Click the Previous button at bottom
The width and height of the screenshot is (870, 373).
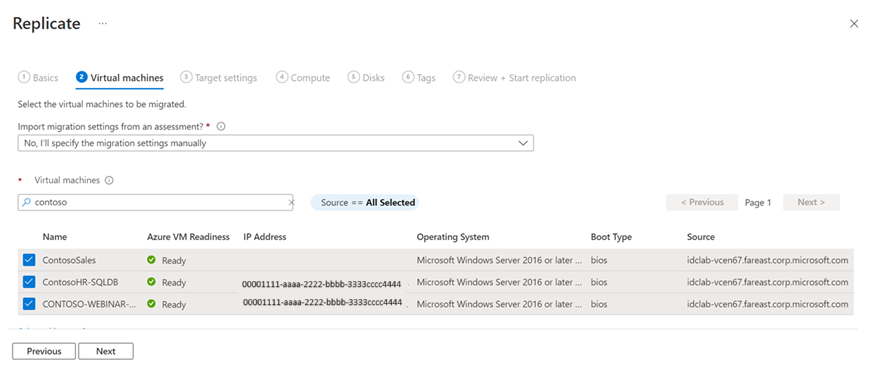(x=44, y=351)
